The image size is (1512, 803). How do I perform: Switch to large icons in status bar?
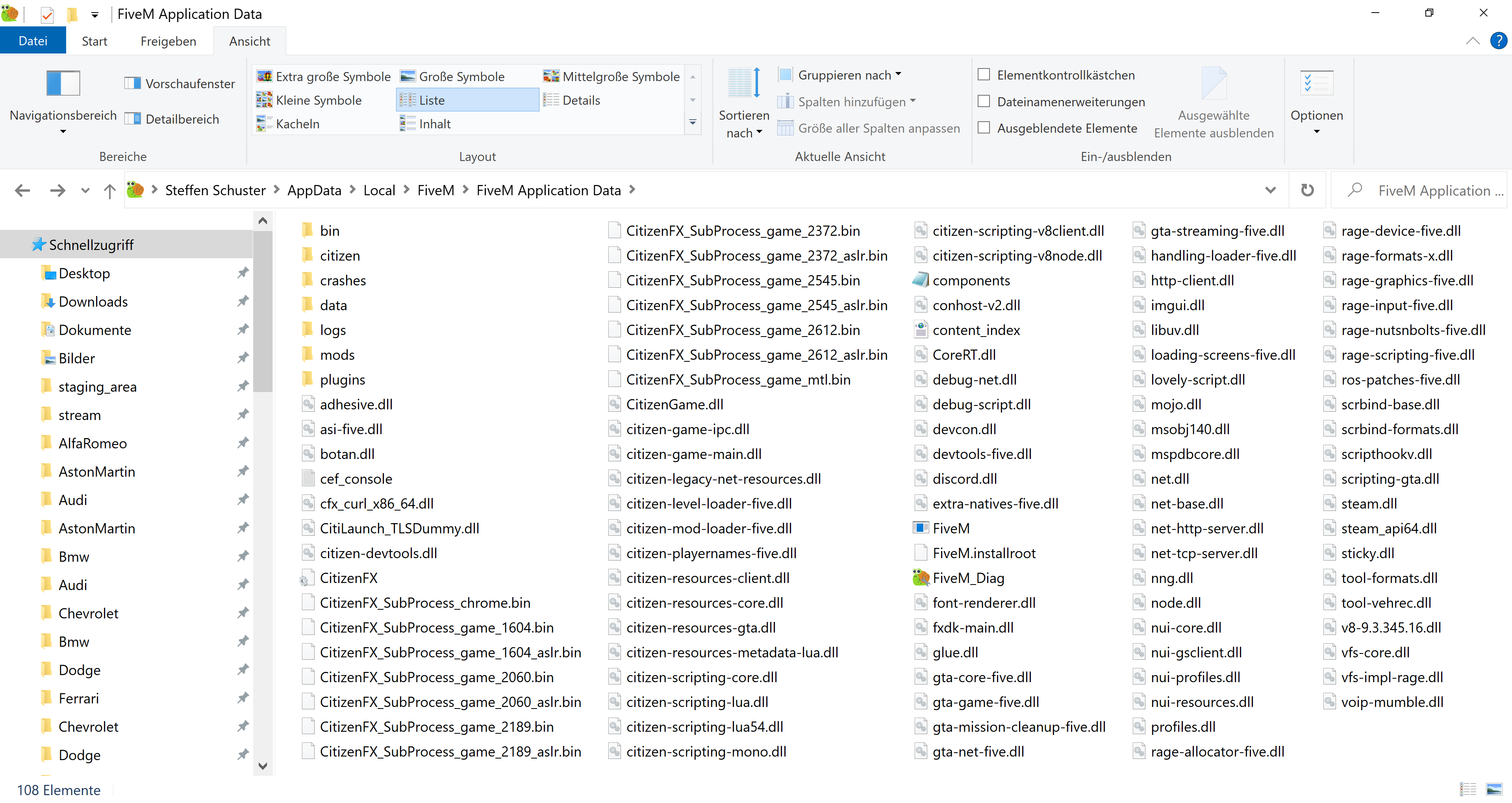1494,790
